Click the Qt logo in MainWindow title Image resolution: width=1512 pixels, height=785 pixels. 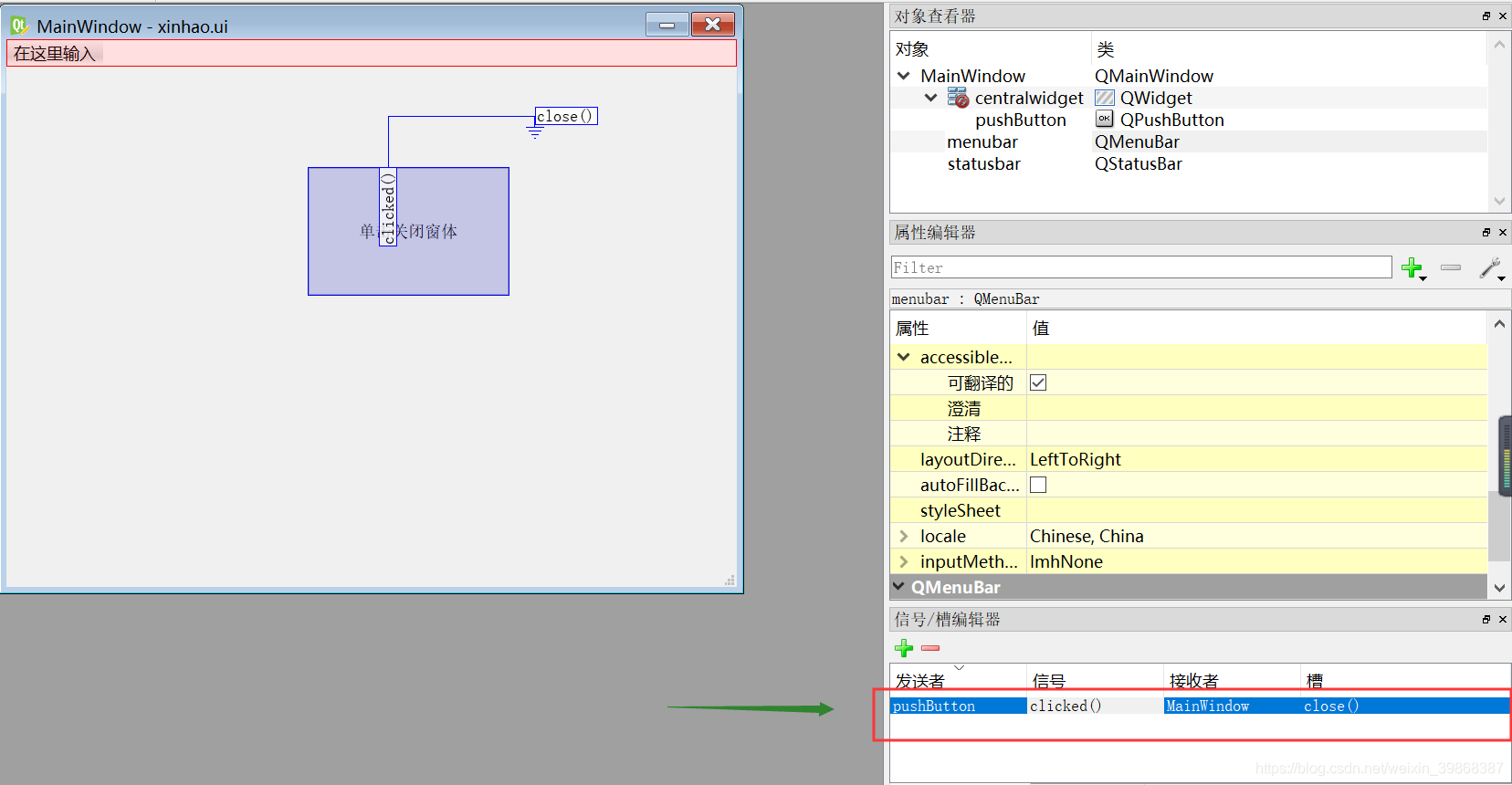click(19, 26)
